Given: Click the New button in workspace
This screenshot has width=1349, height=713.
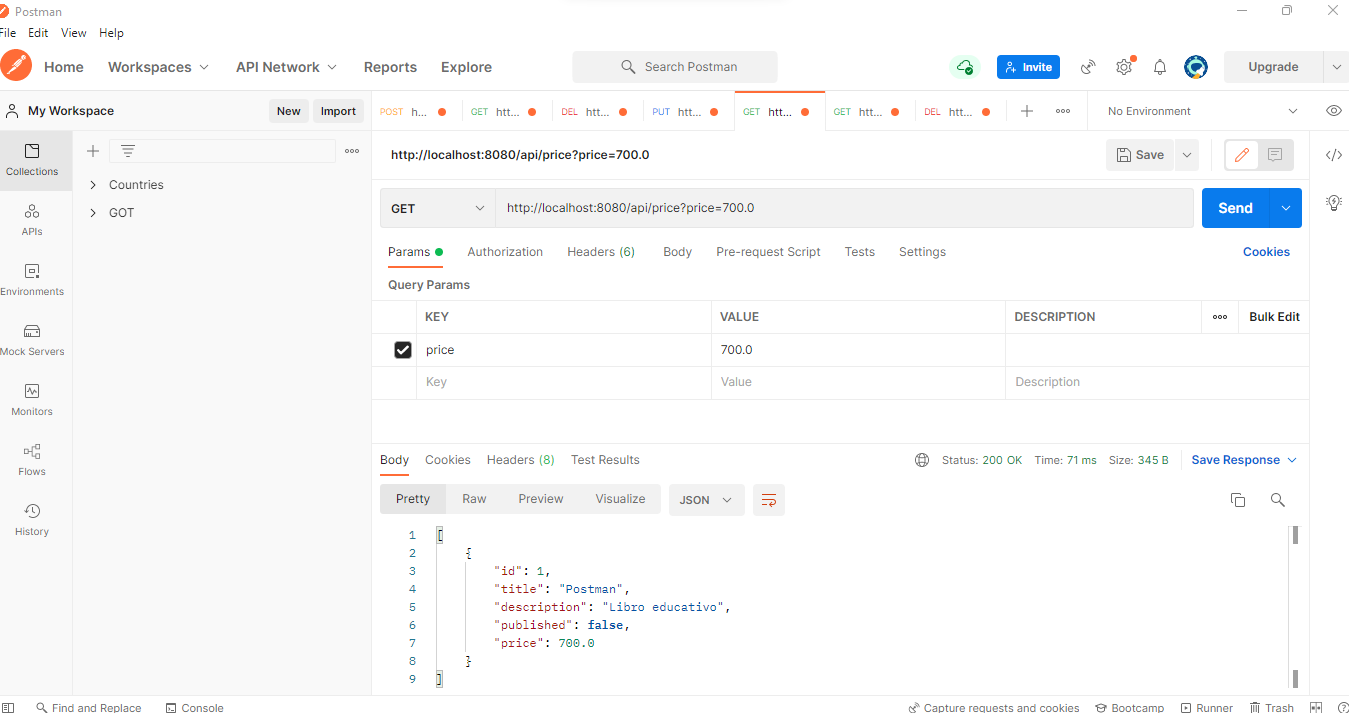Looking at the screenshot, I should pyautogui.click(x=289, y=111).
